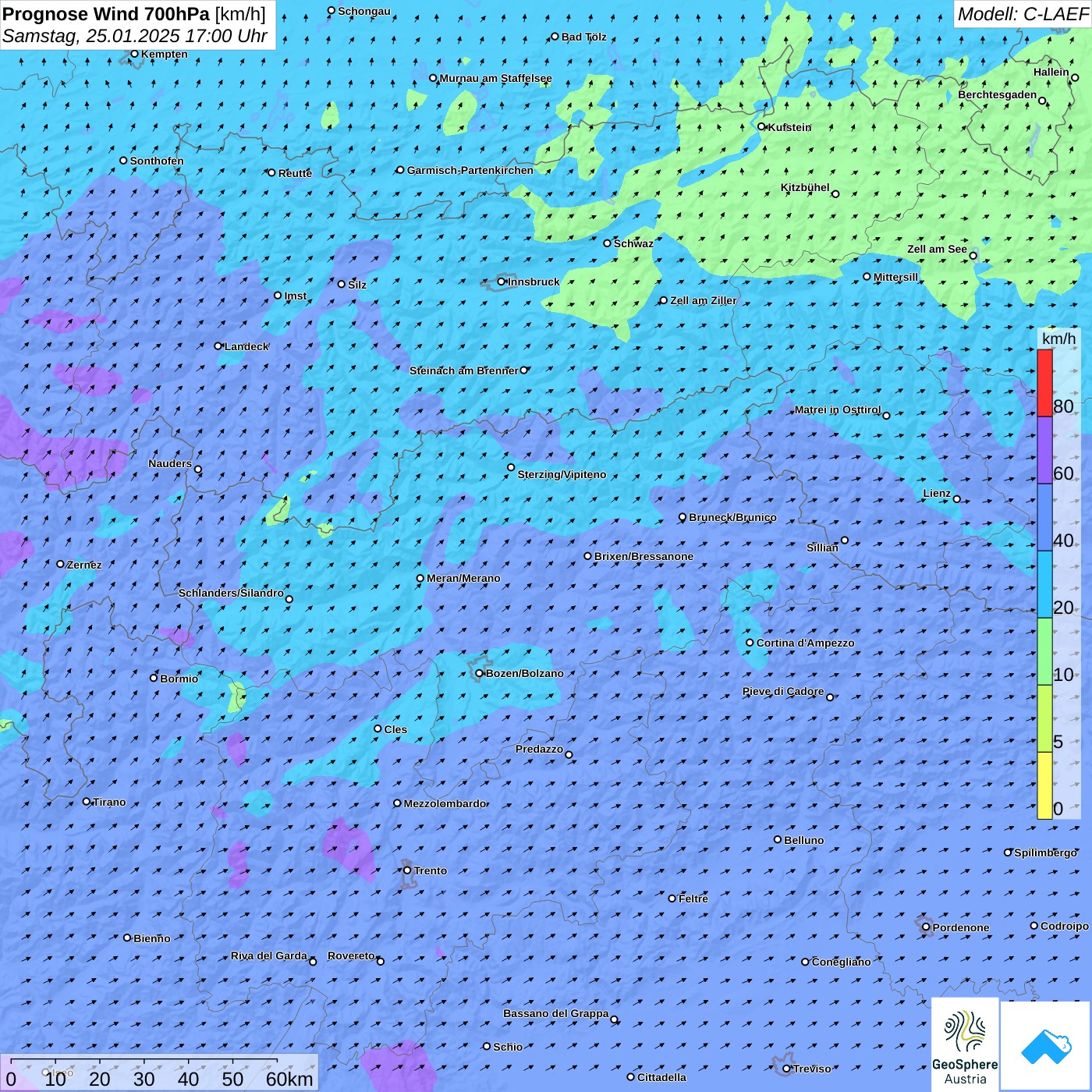Click the Lienz city marker dot
1092x1092 pixels.
(957, 499)
